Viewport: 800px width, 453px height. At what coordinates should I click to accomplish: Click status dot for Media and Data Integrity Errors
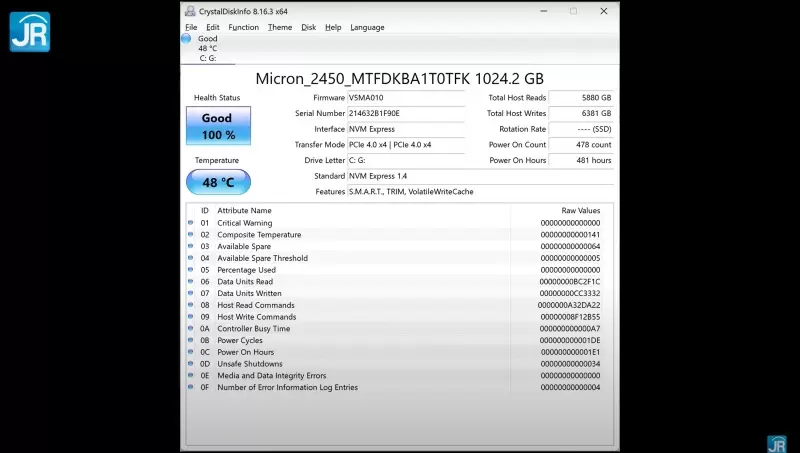[x=191, y=375]
